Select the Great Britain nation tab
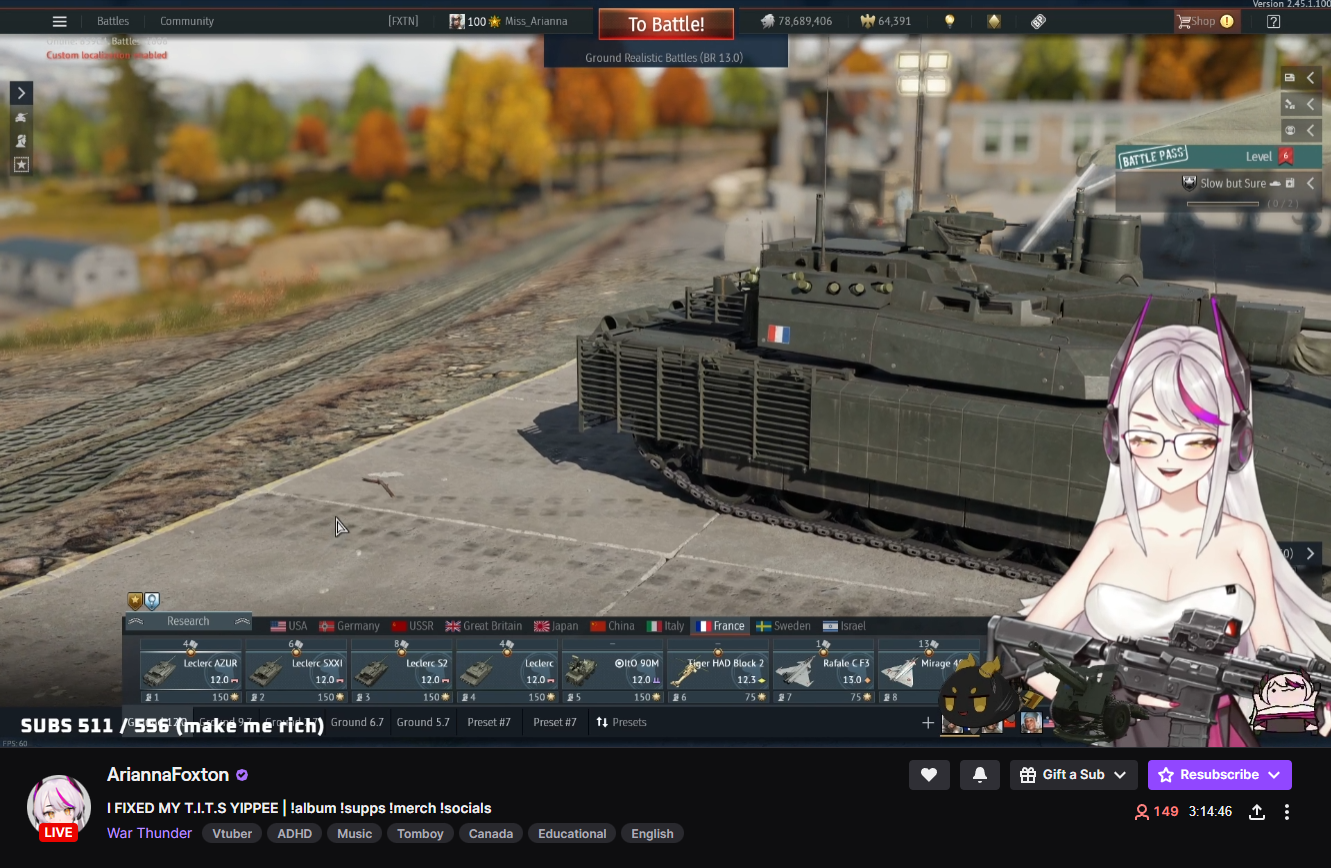 (x=483, y=626)
